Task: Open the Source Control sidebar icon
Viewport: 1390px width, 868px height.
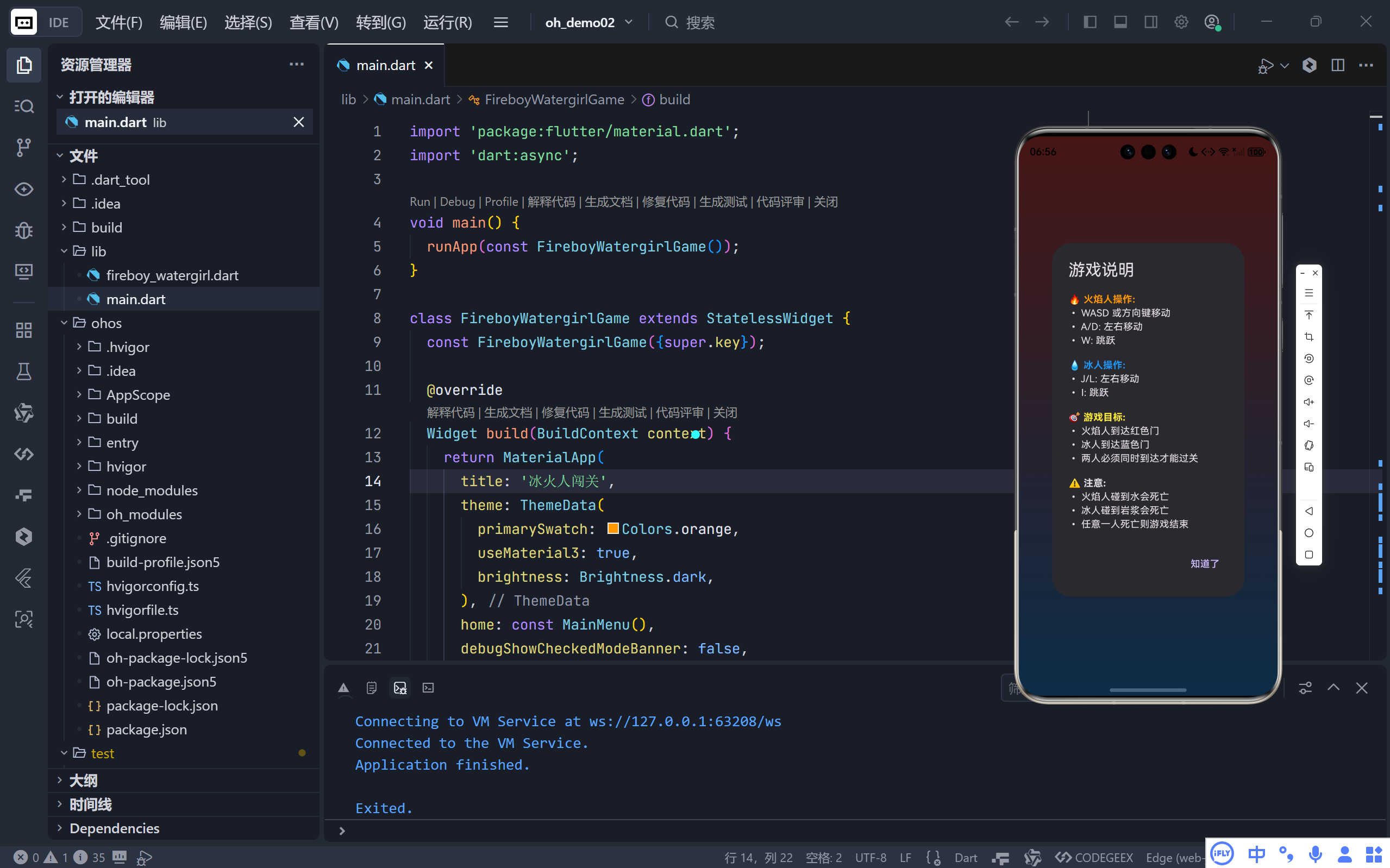Action: 23,148
